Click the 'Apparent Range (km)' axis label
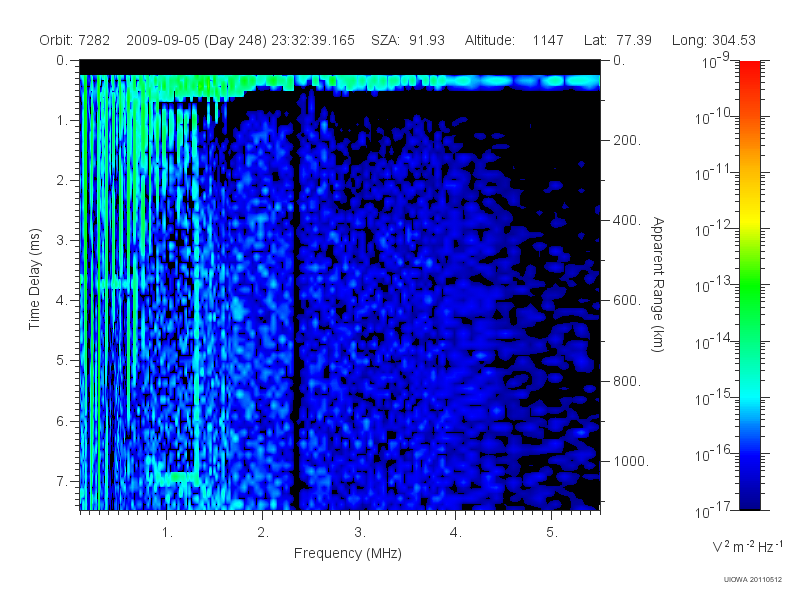 point(658,285)
